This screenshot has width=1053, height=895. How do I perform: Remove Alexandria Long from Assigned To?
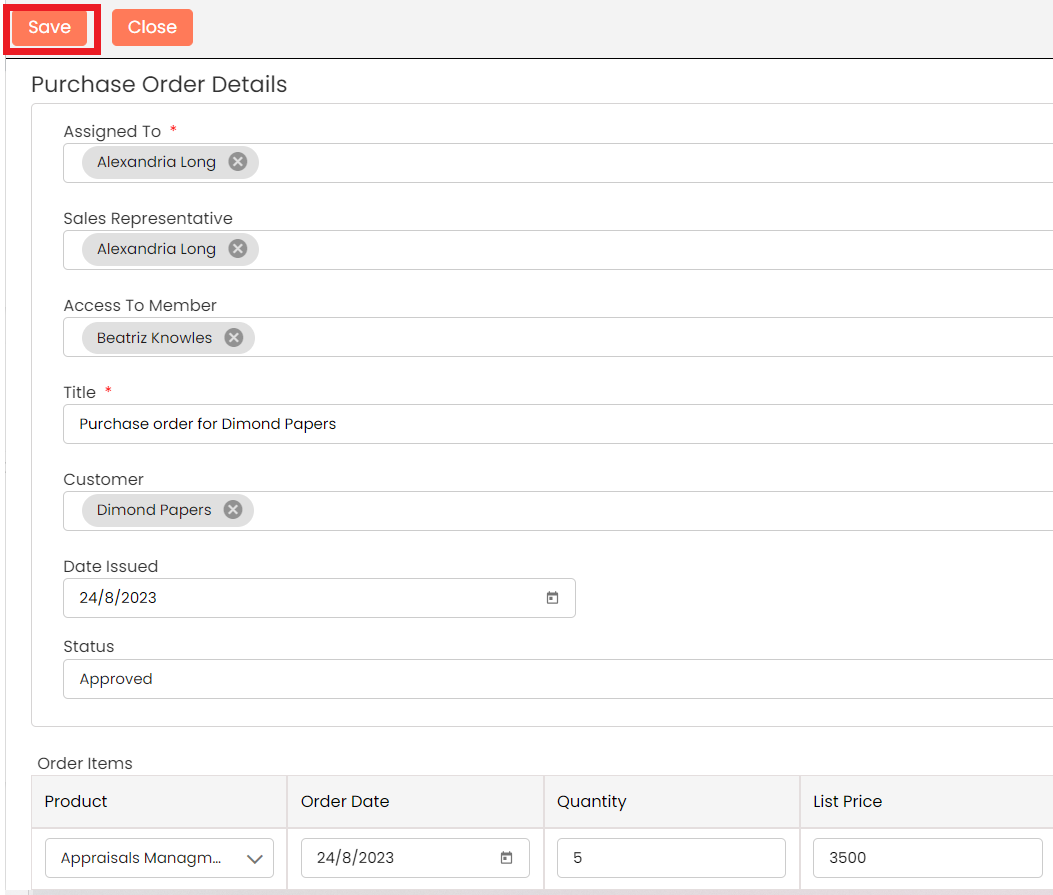pos(237,162)
